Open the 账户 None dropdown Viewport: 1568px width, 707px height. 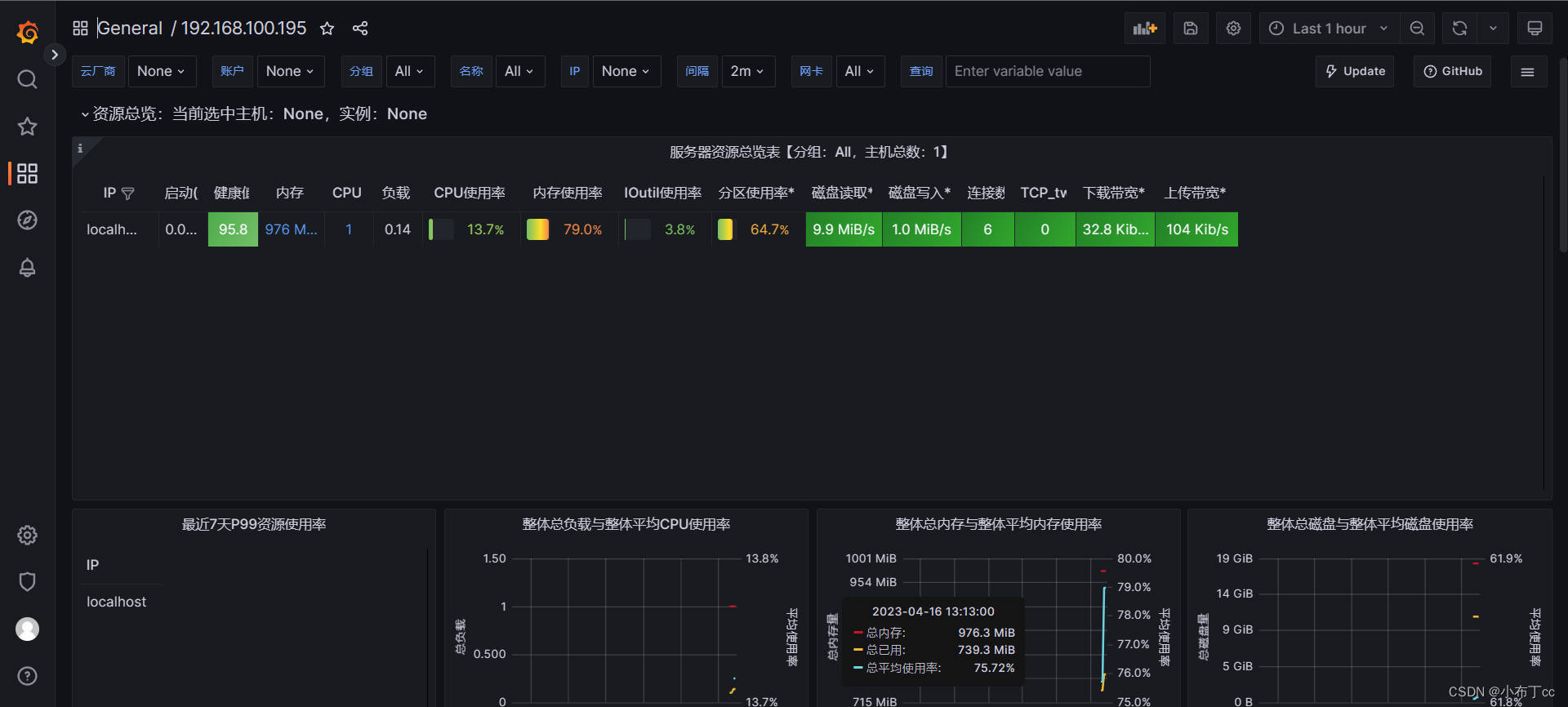coord(290,72)
